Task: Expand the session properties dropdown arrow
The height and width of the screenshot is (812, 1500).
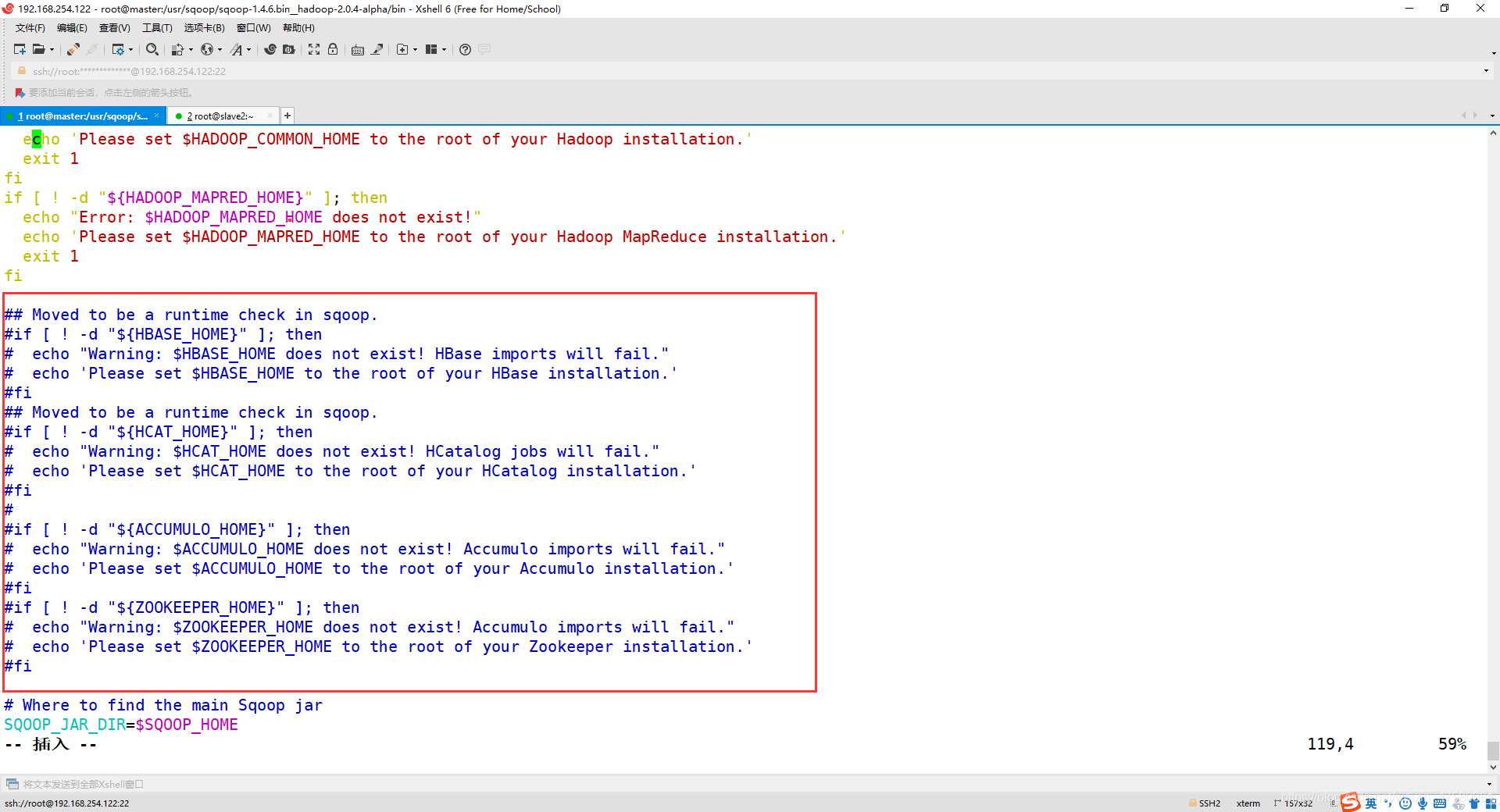Action: click(x=130, y=49)
